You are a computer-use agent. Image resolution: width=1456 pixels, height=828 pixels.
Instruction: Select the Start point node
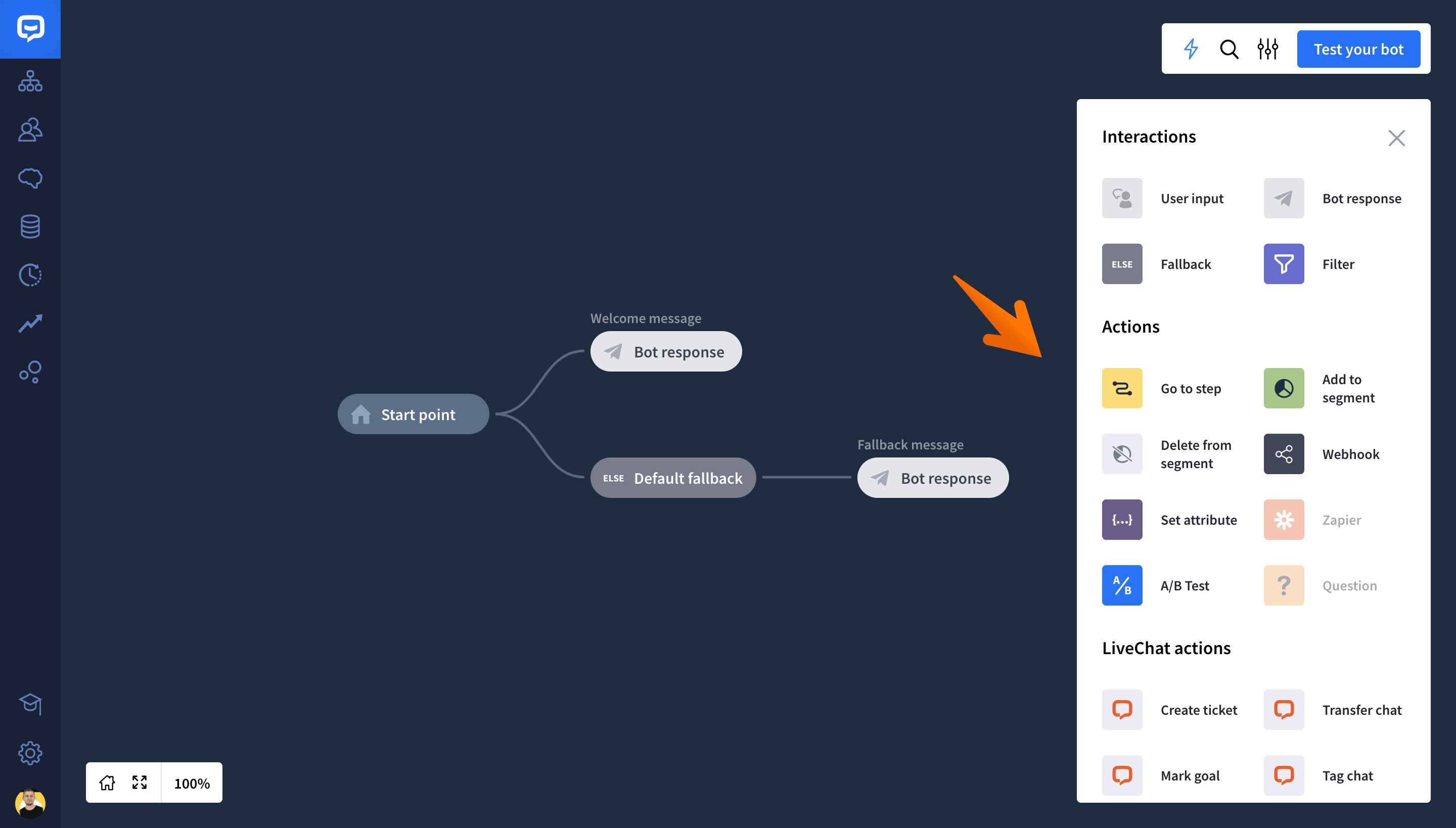[x=413, y=414]
